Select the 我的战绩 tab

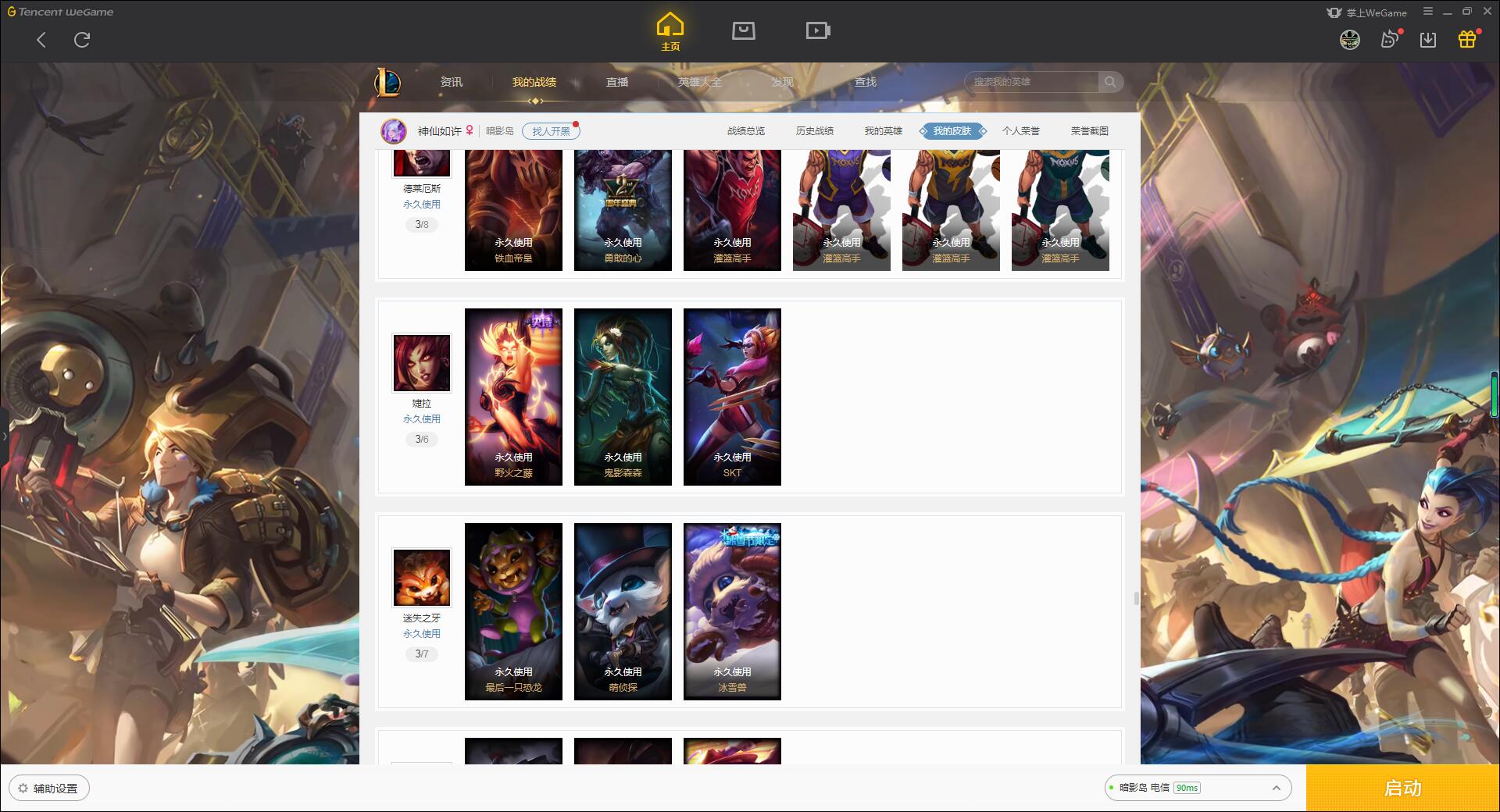[x=534, y=82]
